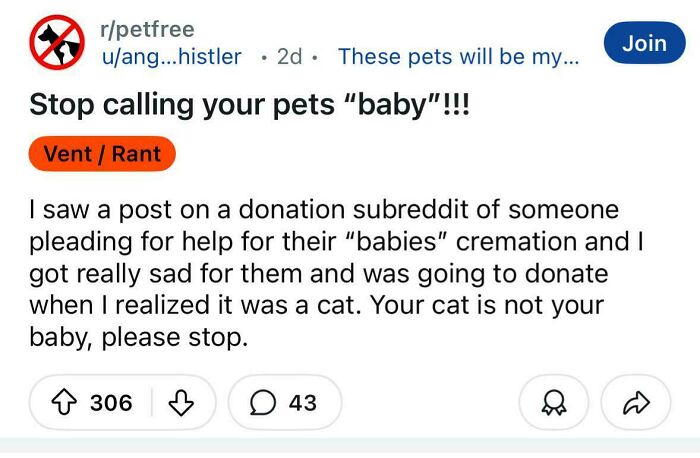
Task: Downvote the post with the down arrow
Action: [181, 403]
